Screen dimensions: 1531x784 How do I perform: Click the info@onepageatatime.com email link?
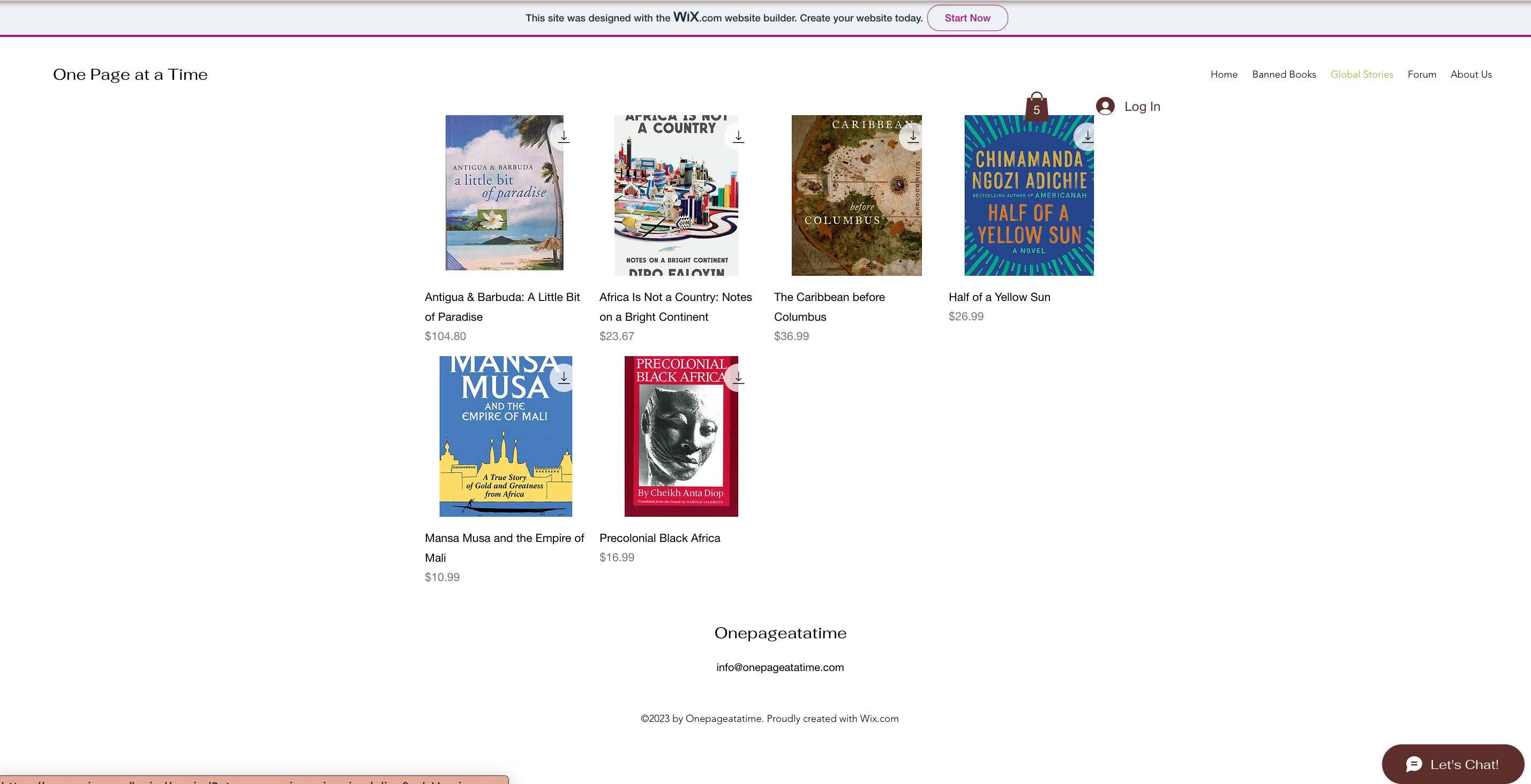pyautogui.click(x=780, y=667)
